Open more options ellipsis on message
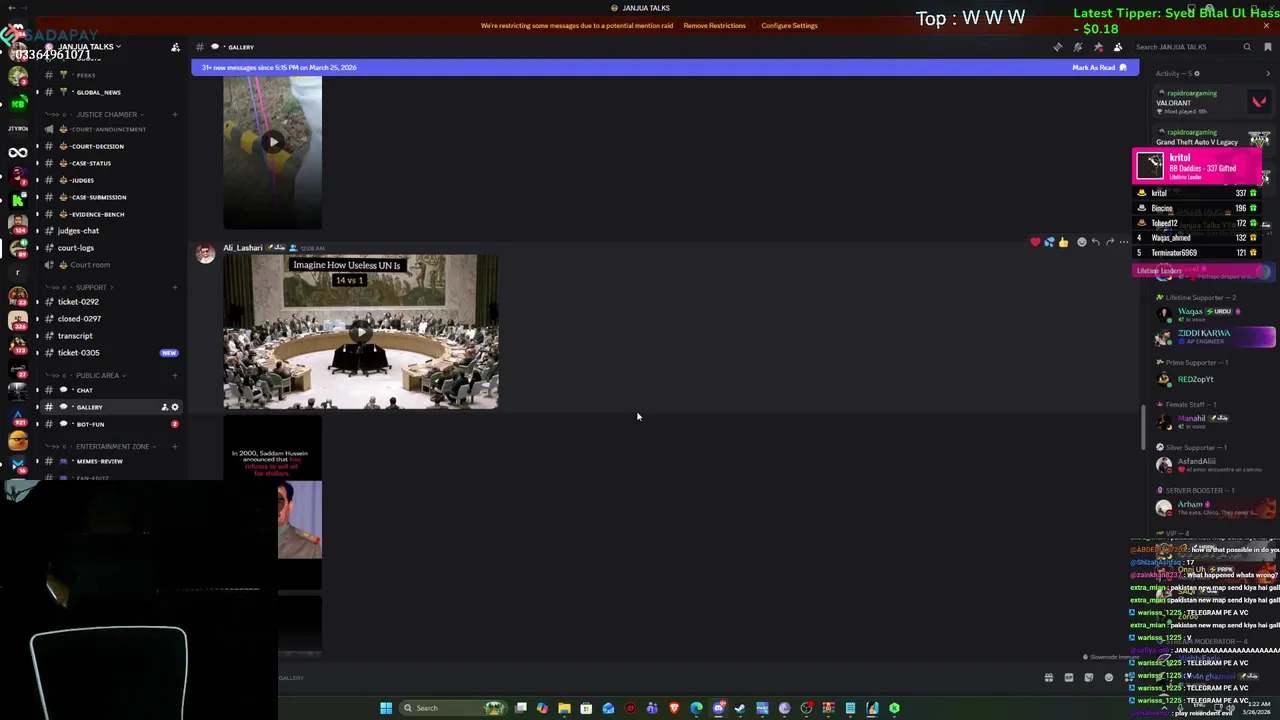 tap(1124, 242)
